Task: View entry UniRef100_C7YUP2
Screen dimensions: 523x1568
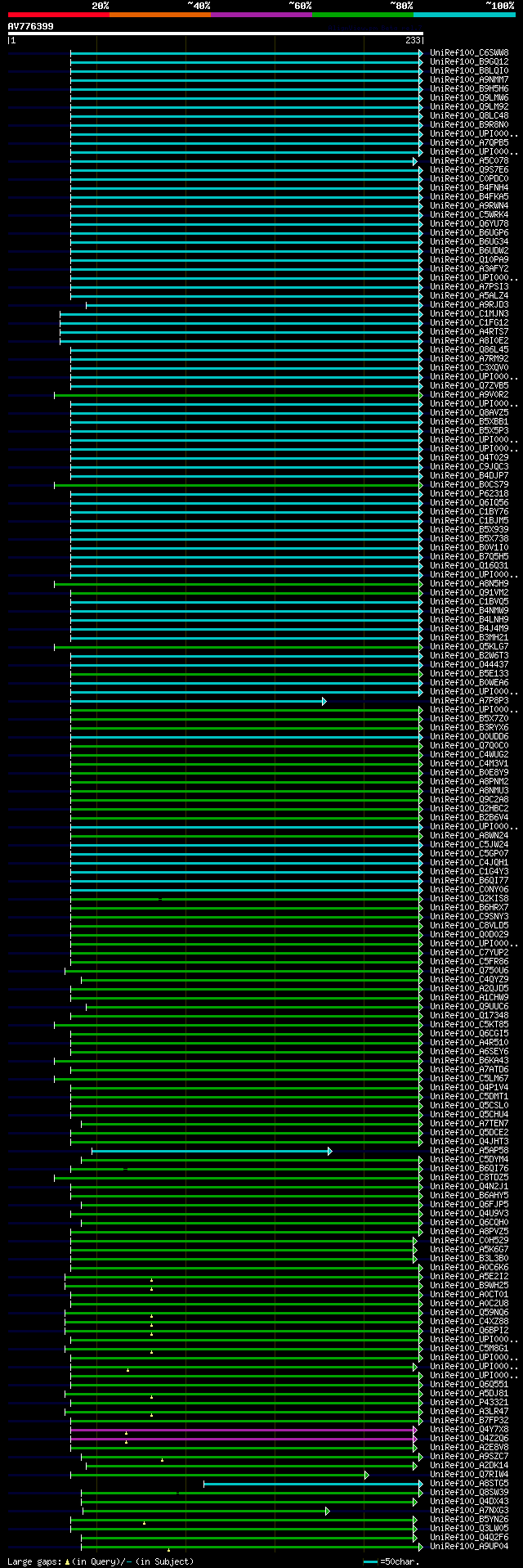Action: coord(469,953)
